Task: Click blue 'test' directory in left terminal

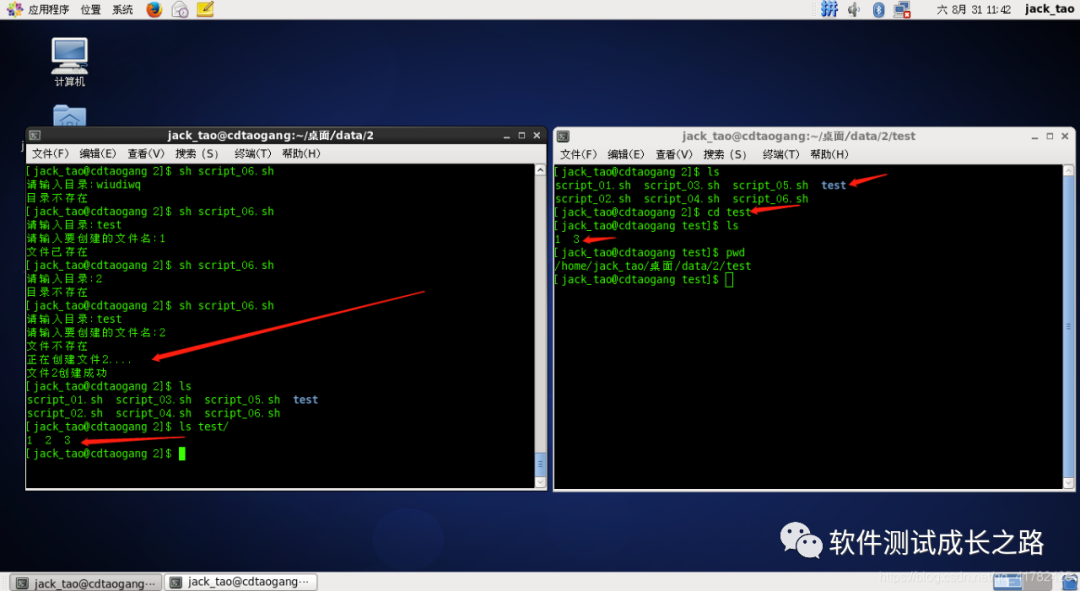Action: (x=305, y=400)
